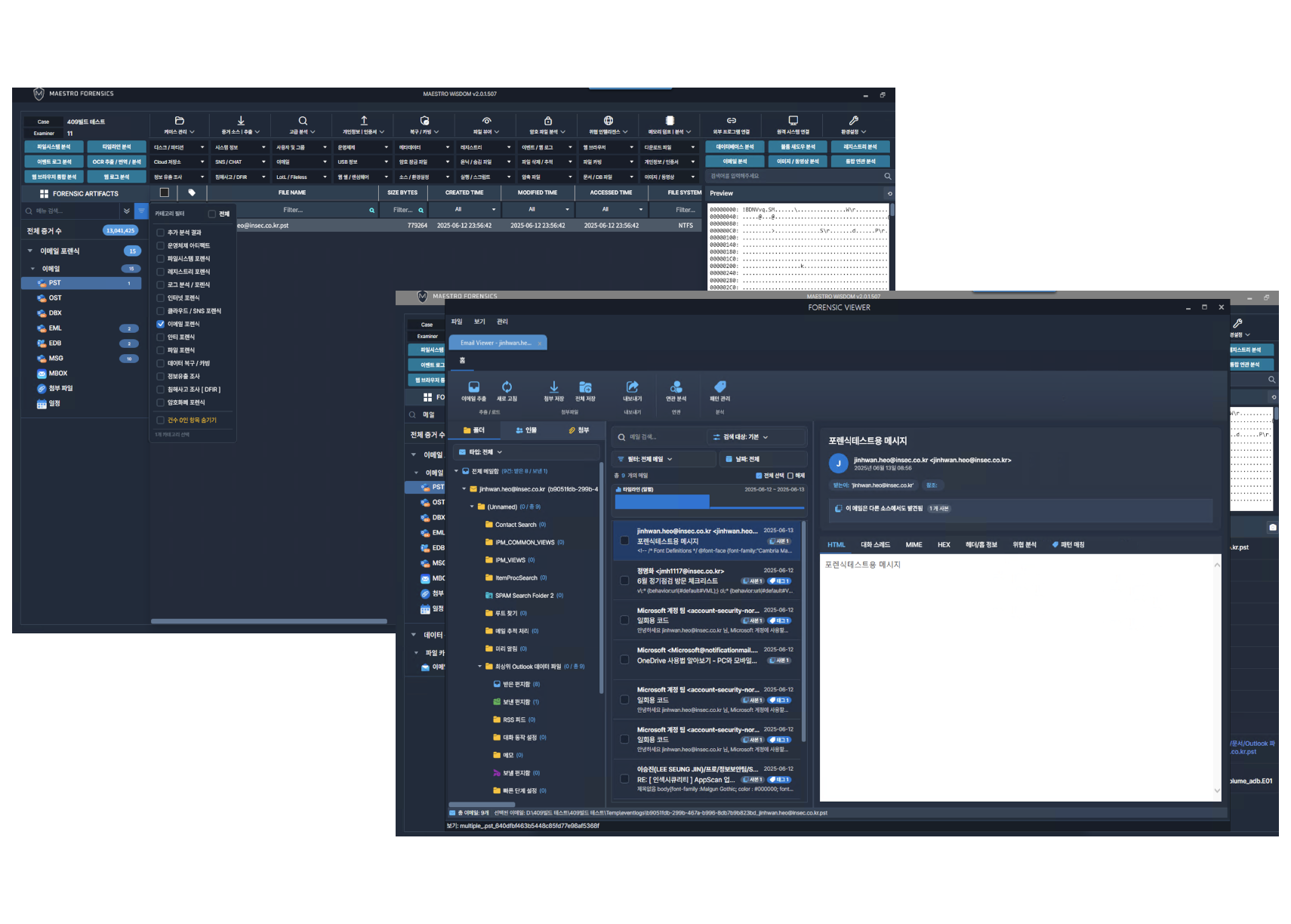Open the 파일 menu in Forensic Viewer
This screenshot has height=924, width=1291.
[x=457, y=322]
